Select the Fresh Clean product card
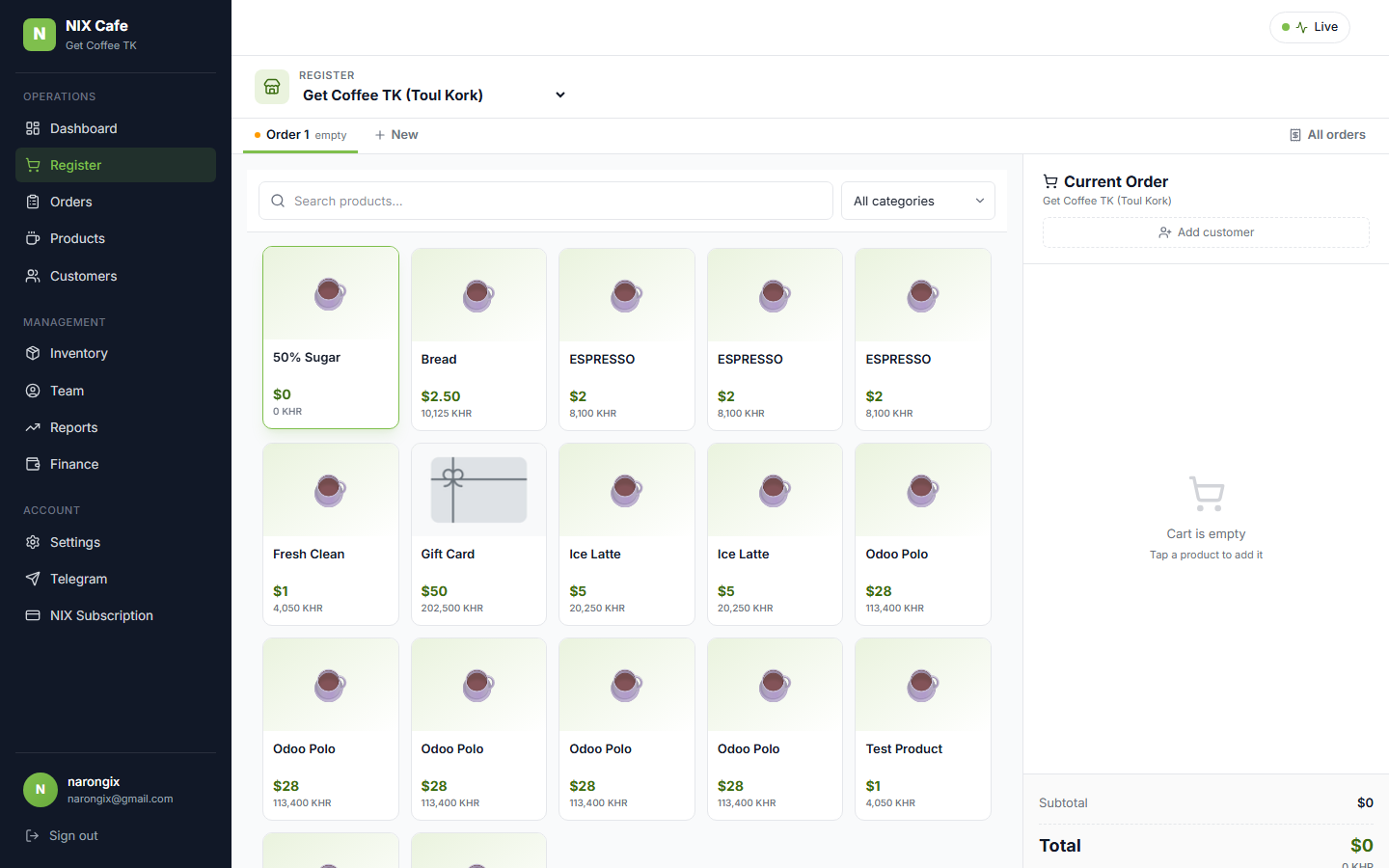The height and width of the screenshot is (868, 1389). tap(331, 534)
